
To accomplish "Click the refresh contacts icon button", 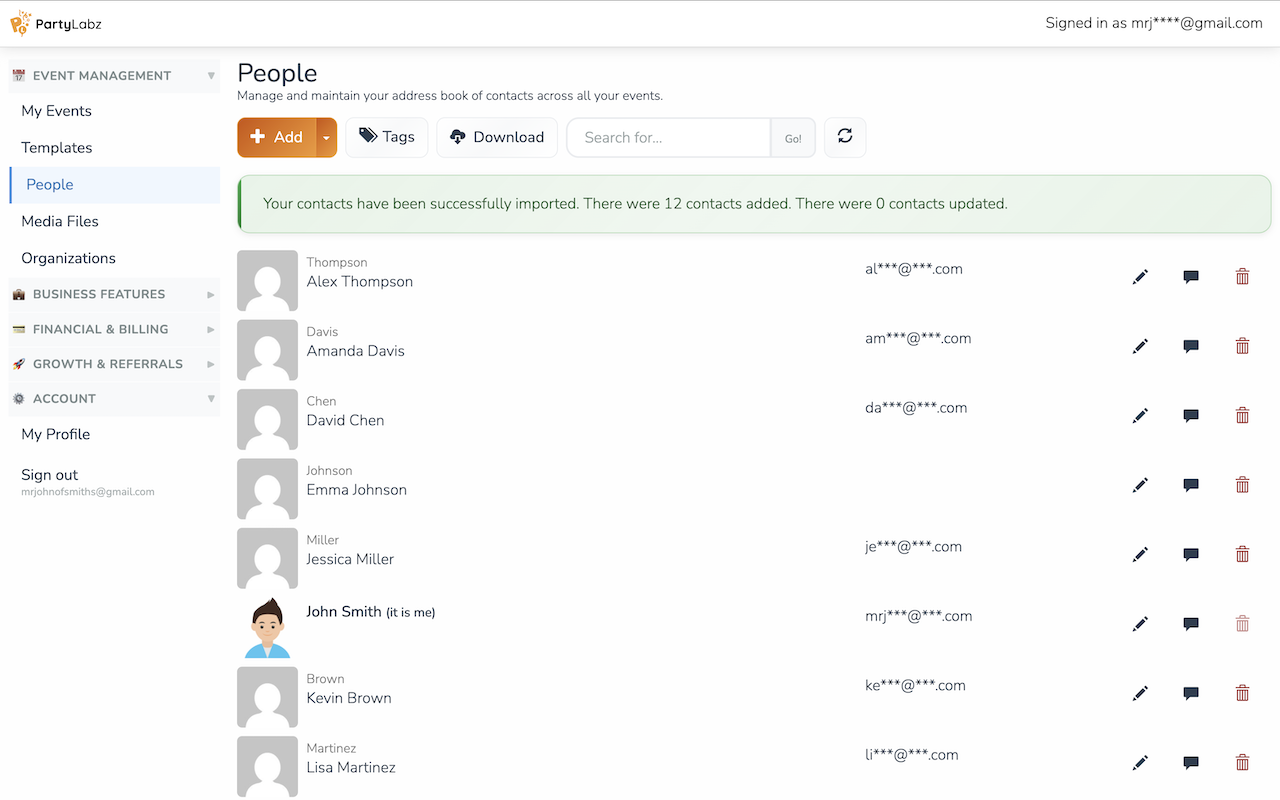I will [x=845, y=137].
